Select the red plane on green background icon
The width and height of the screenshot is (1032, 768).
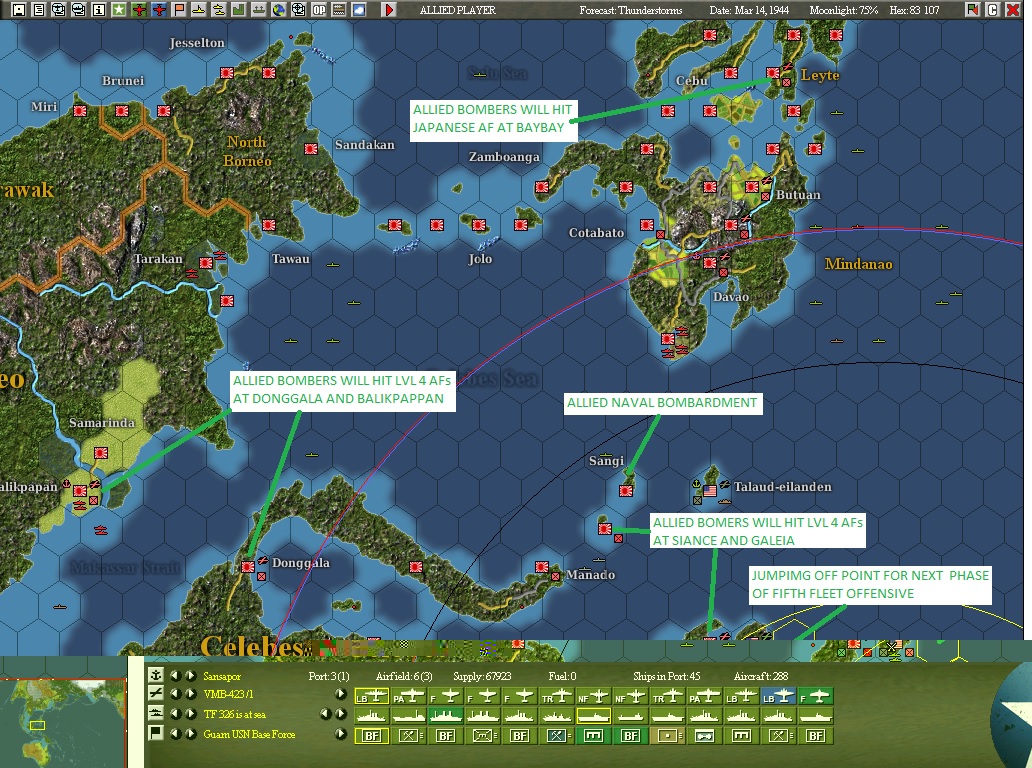(139, 9)
